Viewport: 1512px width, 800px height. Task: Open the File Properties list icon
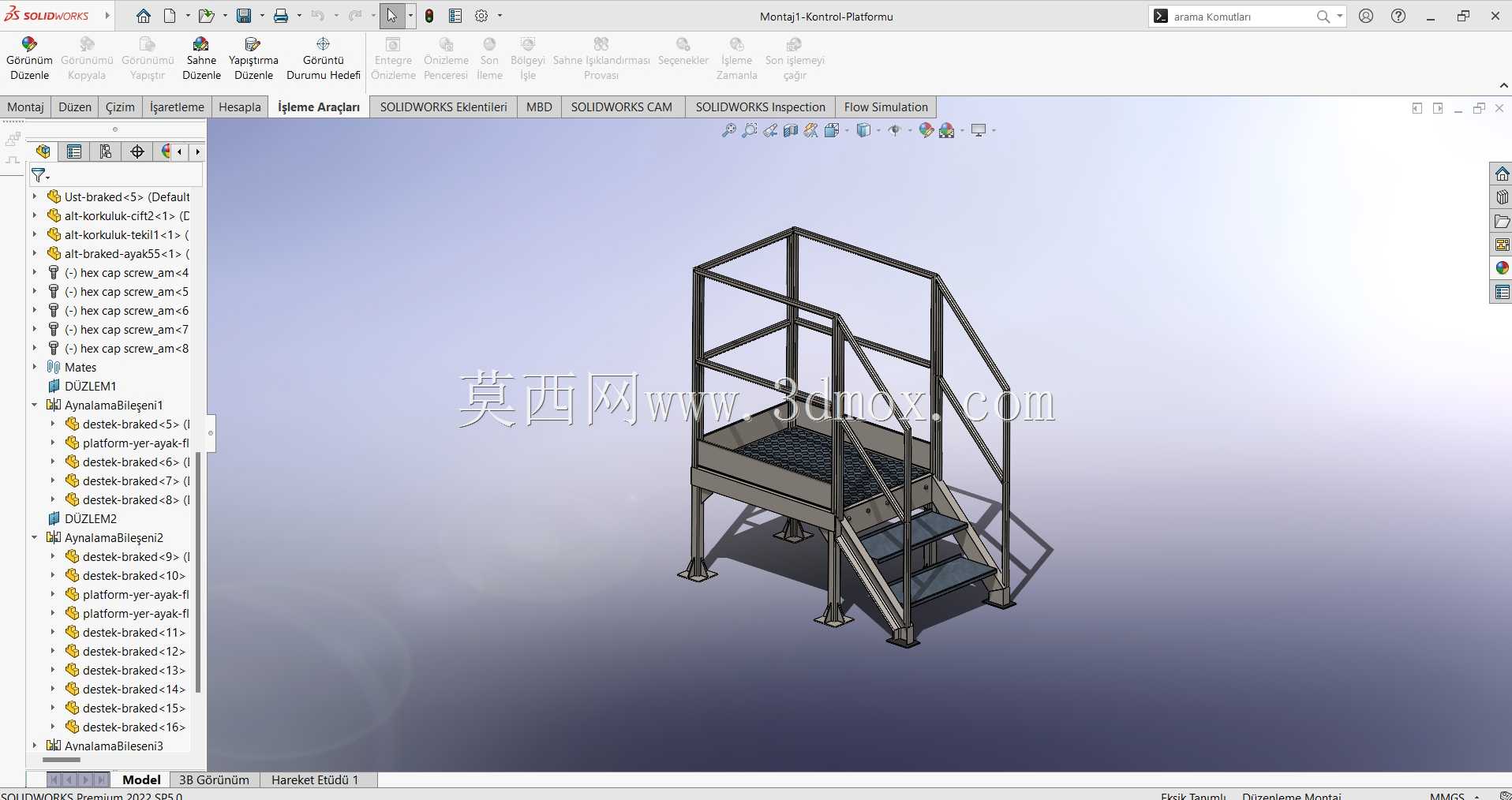pos(455,16)
